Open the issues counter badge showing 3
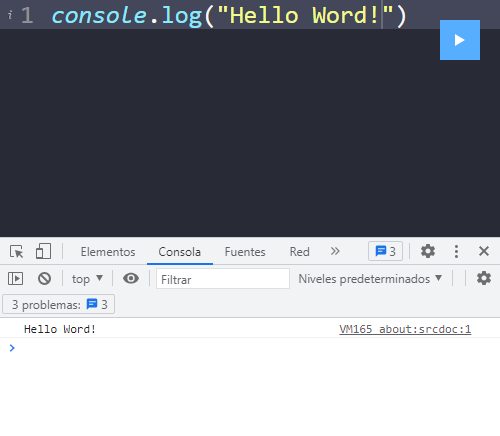 pos(385,251)
